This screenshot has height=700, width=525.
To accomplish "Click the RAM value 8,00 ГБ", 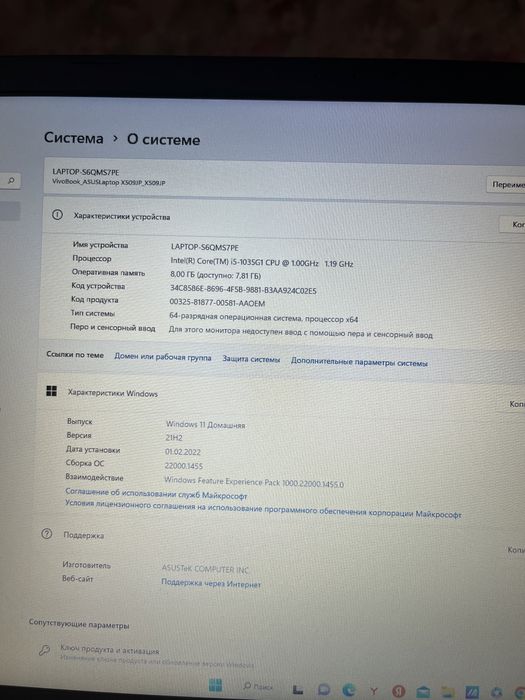I will click(x=215, y=275).
